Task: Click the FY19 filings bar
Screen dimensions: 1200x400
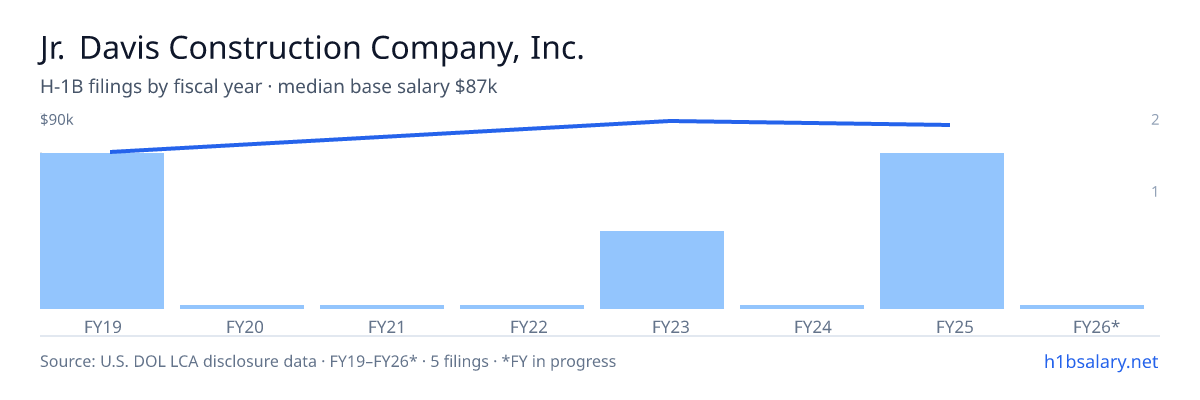Action: click(x=102, y=231)
